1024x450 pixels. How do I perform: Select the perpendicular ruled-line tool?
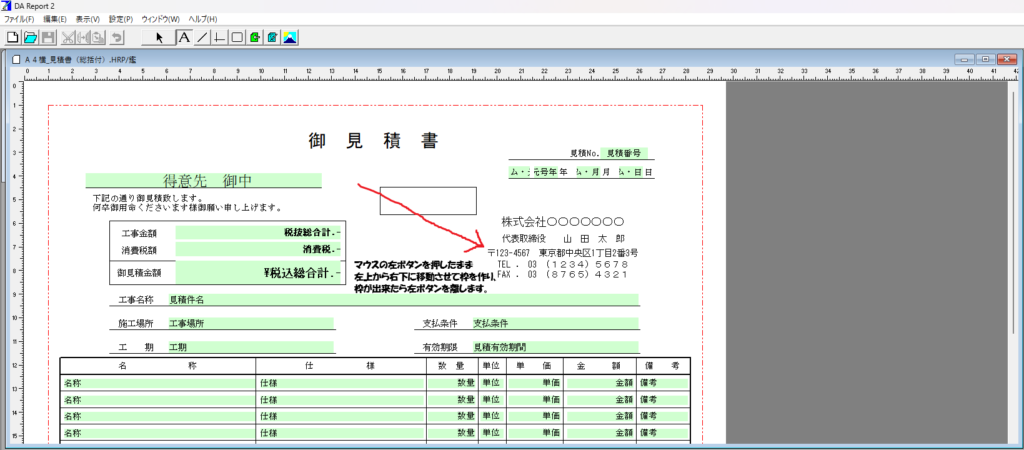[x=220, y=38]
